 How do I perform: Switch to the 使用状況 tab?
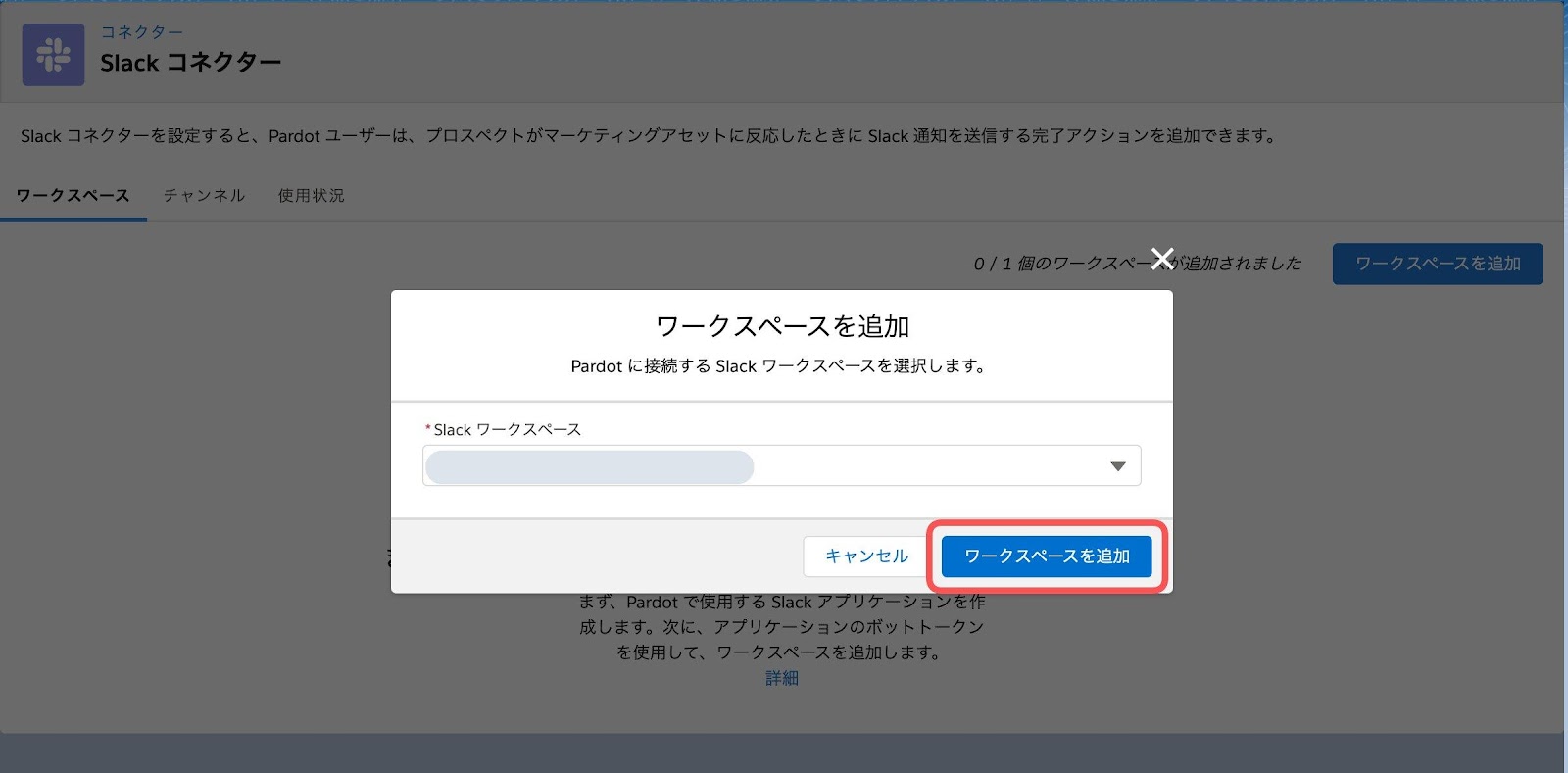click(311, 196)
